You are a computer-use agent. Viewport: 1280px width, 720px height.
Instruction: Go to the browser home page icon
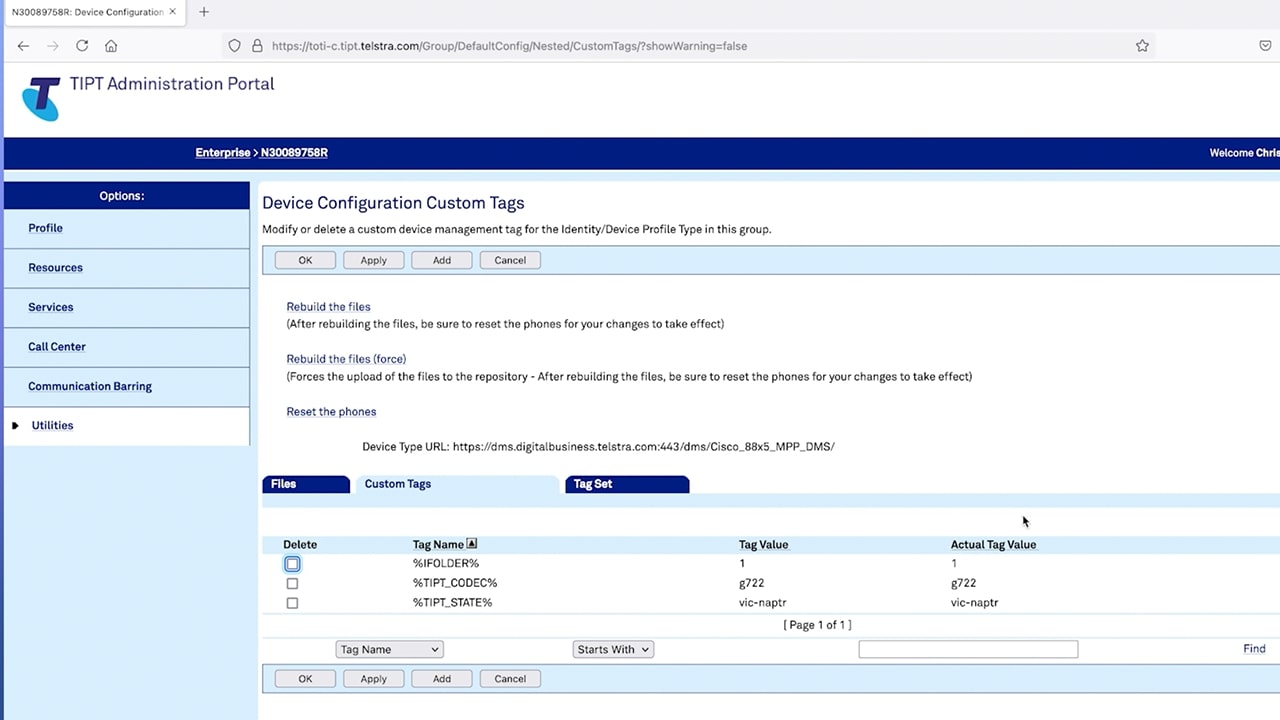(111, 46)
